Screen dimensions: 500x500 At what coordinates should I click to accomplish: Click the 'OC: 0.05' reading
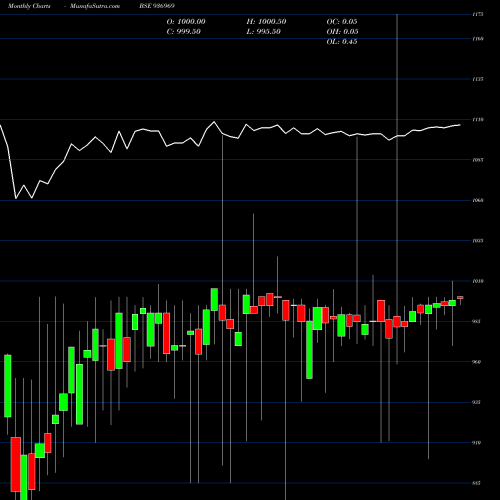(342, 22)
